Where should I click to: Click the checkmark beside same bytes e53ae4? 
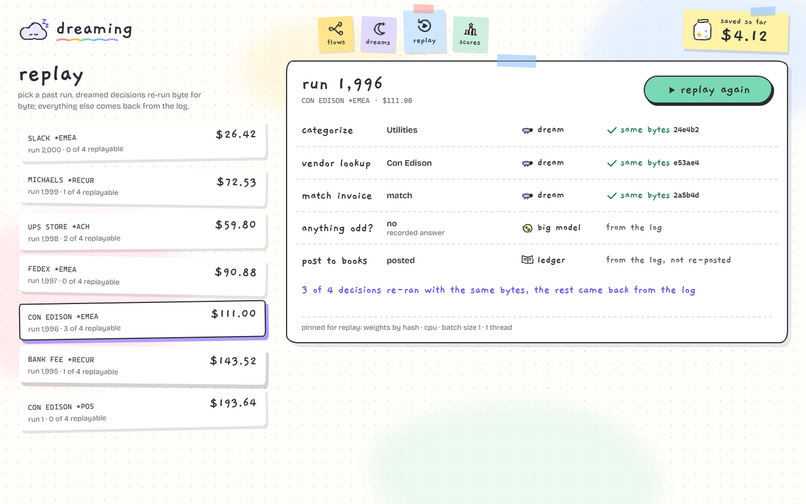tap(612, 163)
